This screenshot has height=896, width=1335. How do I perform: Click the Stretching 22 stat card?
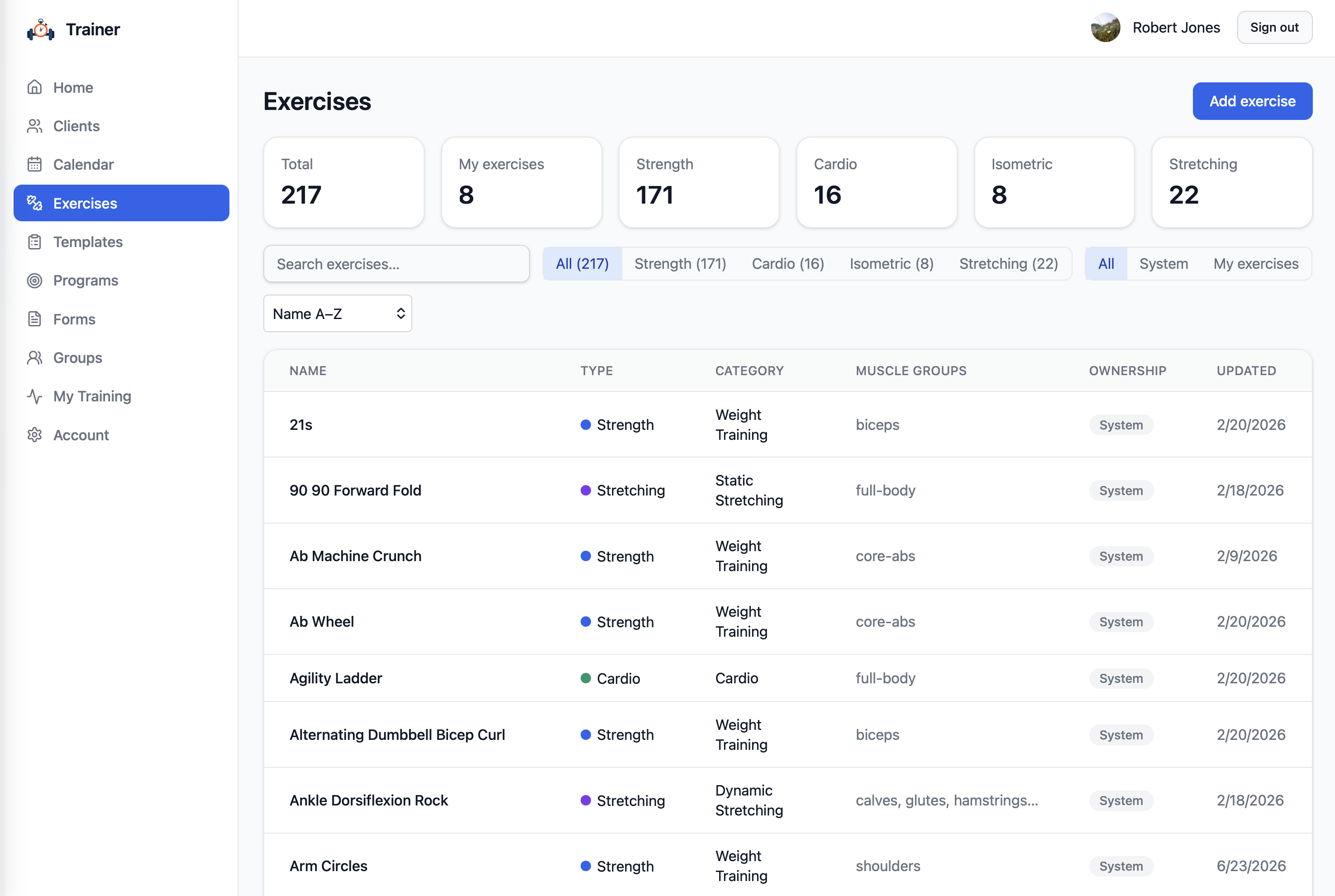[x=1232, y=182]
